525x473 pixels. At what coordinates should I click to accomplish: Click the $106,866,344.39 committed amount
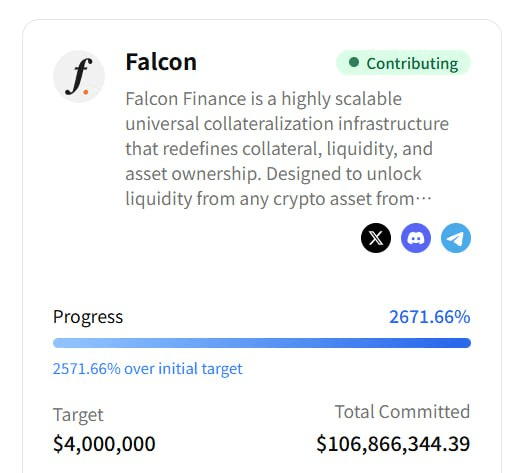coord(393,444)
